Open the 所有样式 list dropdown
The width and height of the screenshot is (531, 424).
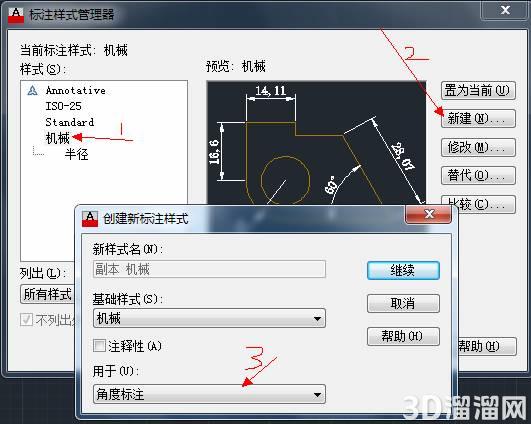click(47, 294)
